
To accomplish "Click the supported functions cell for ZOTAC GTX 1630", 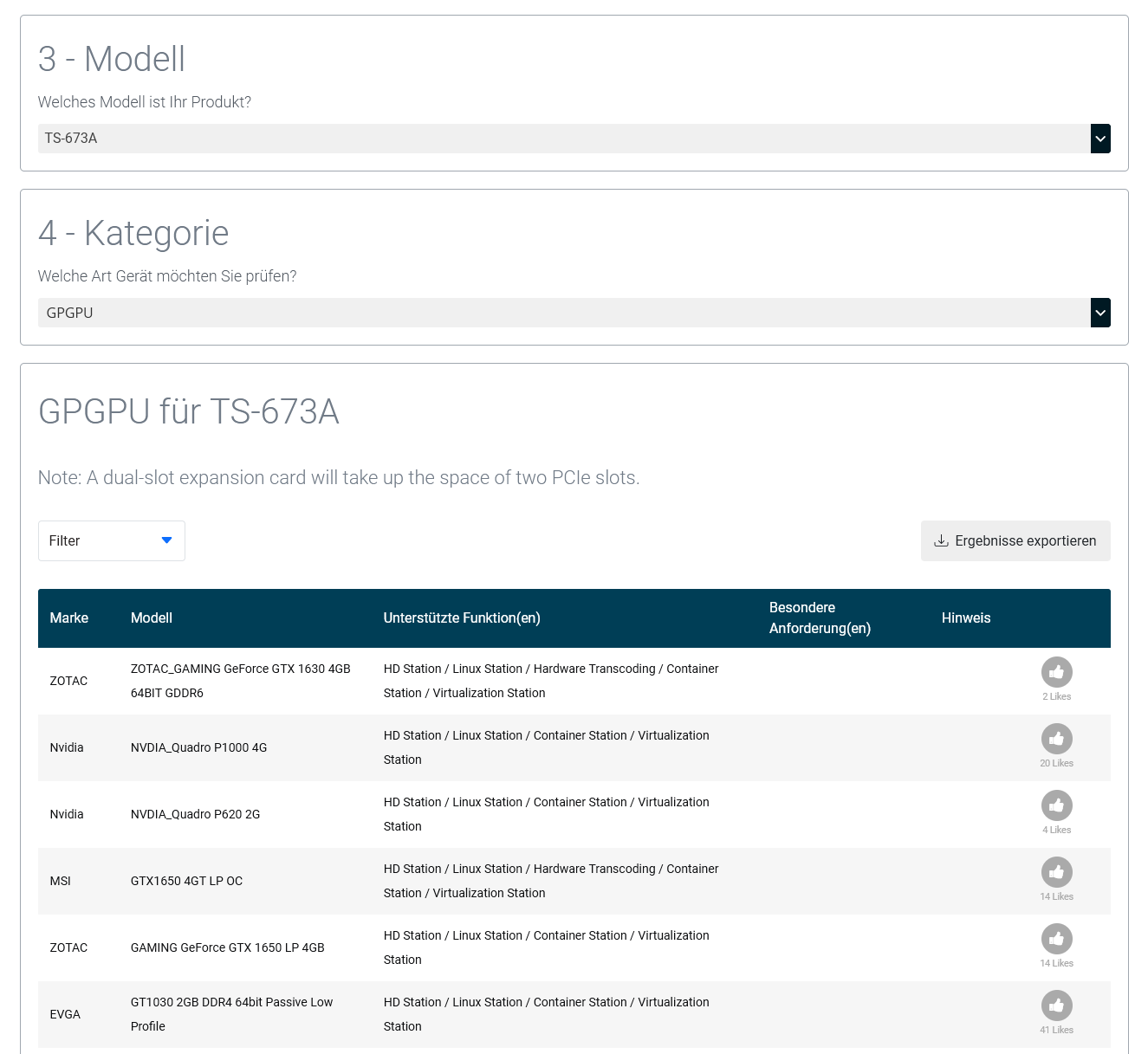I will pyautogui.click(x=551, y=681).
